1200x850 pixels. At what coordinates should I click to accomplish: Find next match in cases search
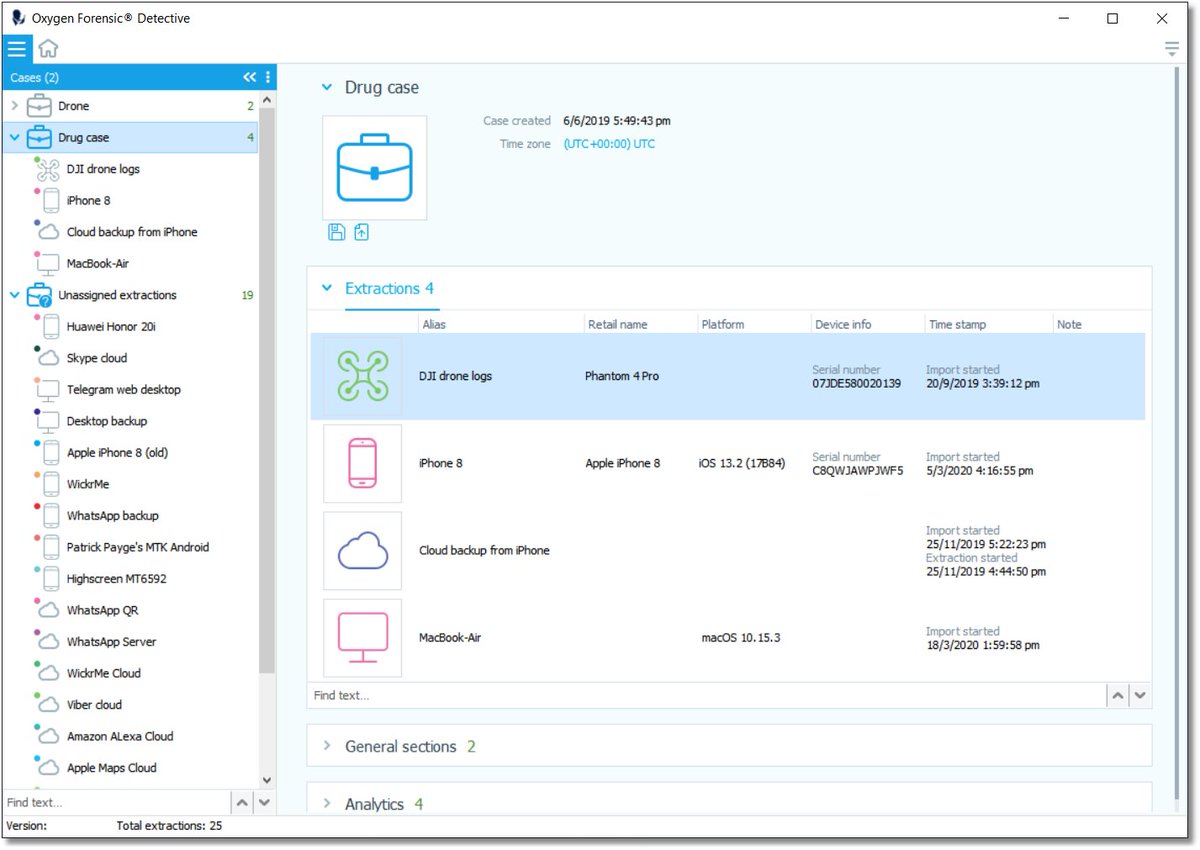[264, 802]
